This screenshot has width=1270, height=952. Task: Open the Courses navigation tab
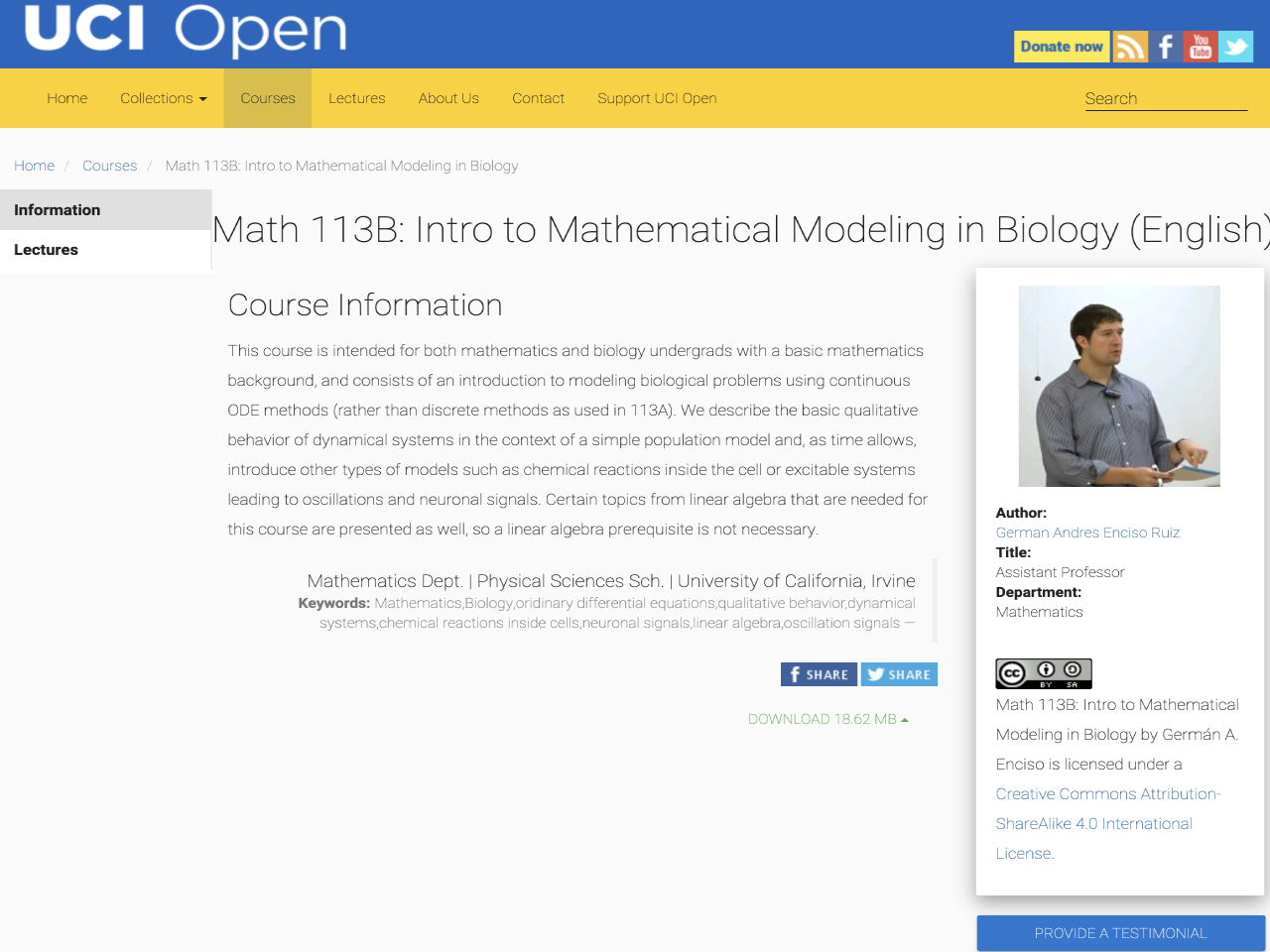coord(268,98)
